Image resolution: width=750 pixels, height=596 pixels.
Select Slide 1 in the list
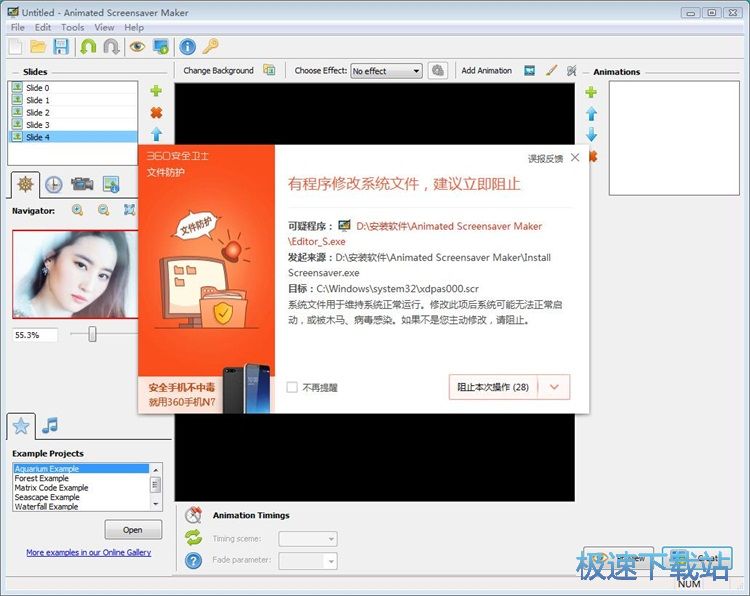coord(73,100)
